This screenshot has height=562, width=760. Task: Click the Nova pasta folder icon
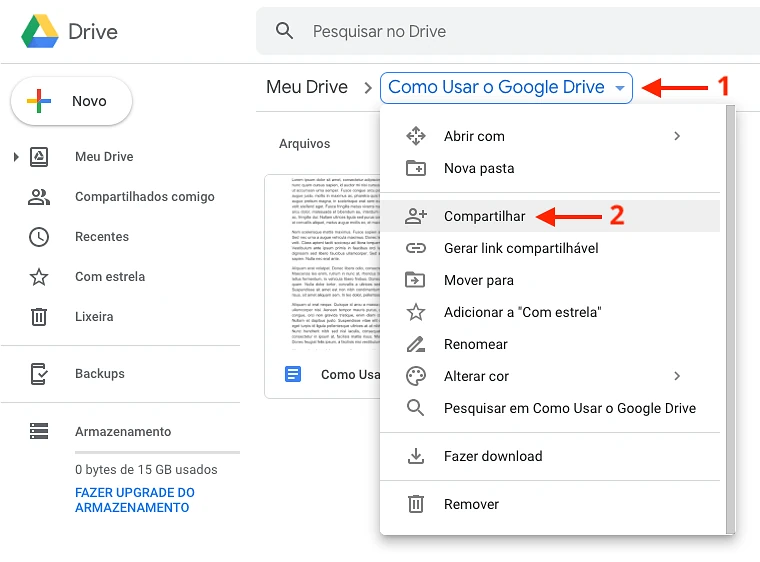point(416,168)
